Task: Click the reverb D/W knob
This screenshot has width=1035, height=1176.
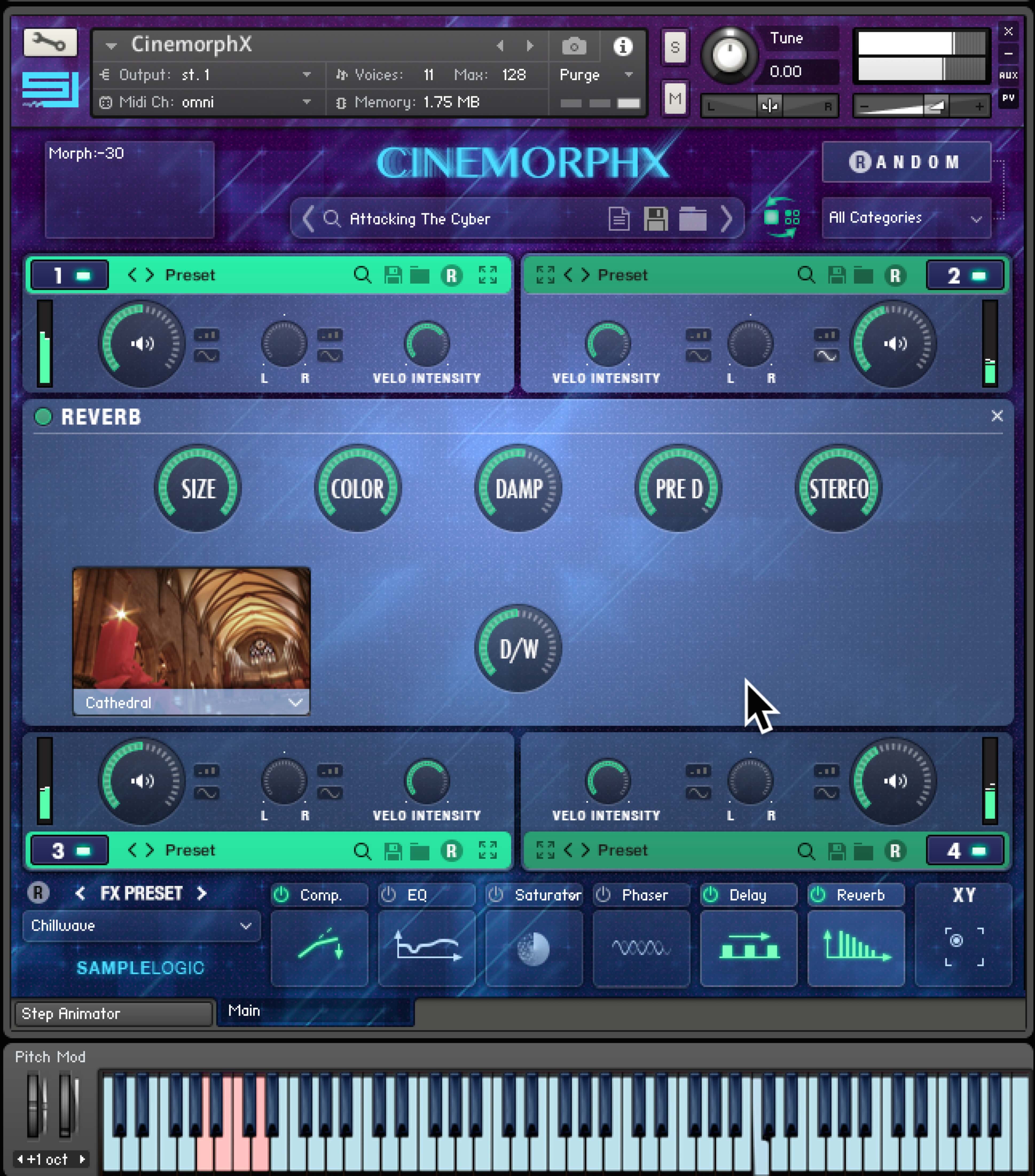Action: [x=518, y=648]
